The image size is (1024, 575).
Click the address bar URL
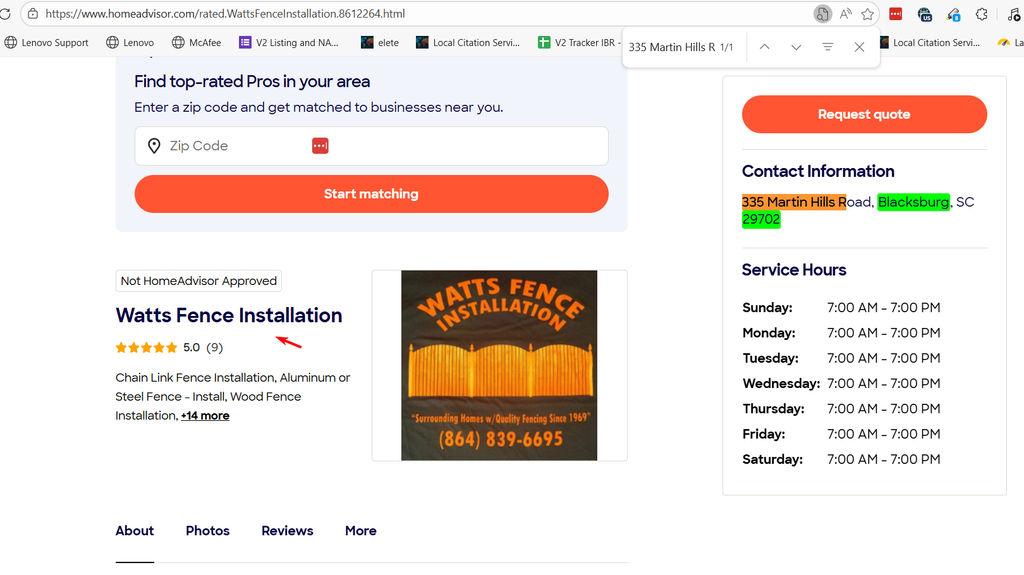tap(225, 14)
